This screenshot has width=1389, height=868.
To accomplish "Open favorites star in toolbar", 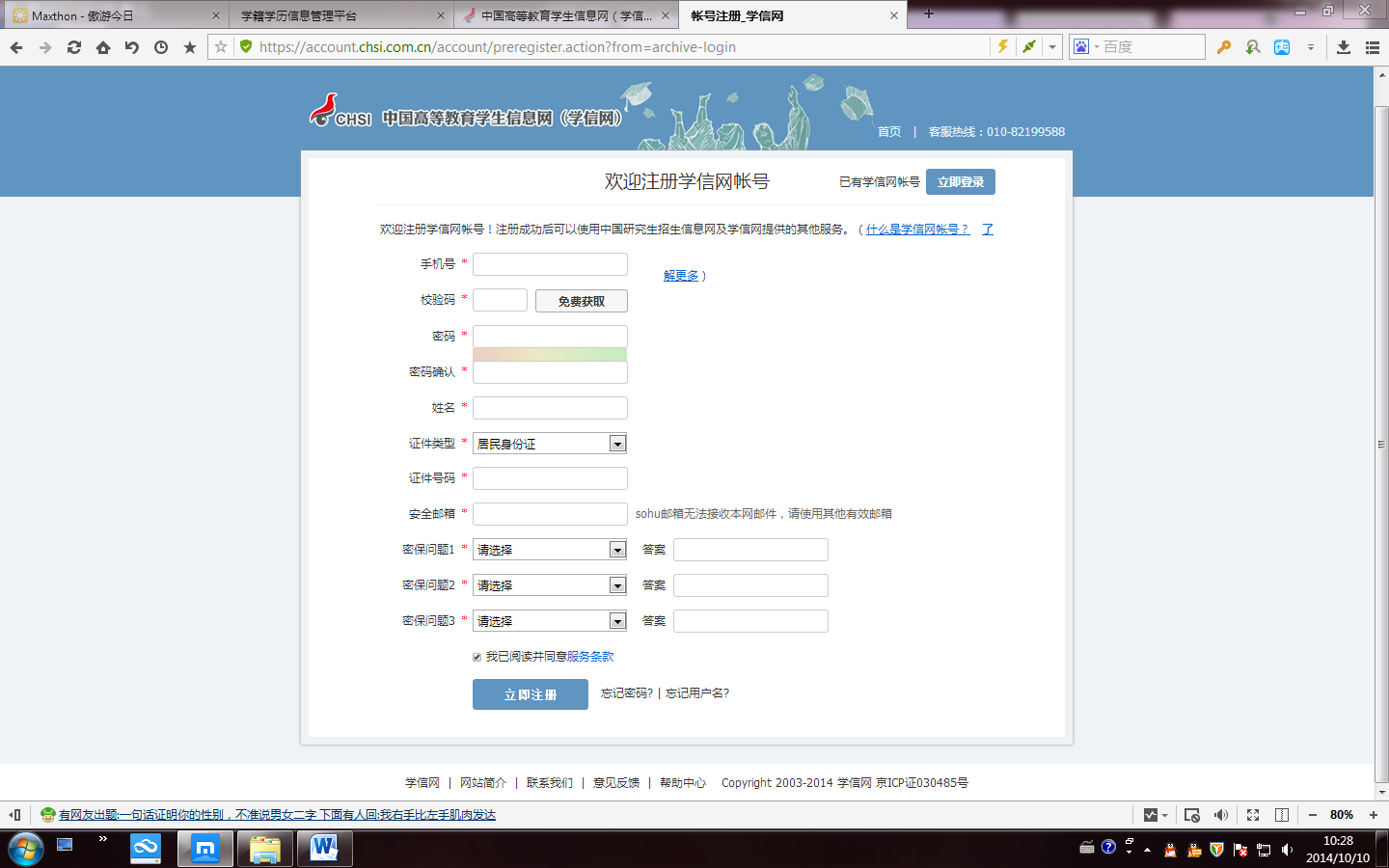I will click(x=189, y=47).
